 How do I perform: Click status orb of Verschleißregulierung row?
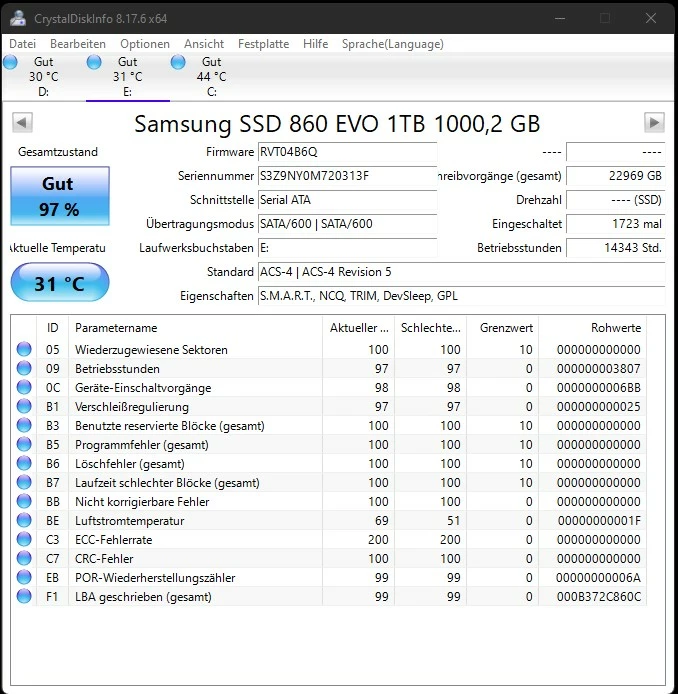point(24,406)
